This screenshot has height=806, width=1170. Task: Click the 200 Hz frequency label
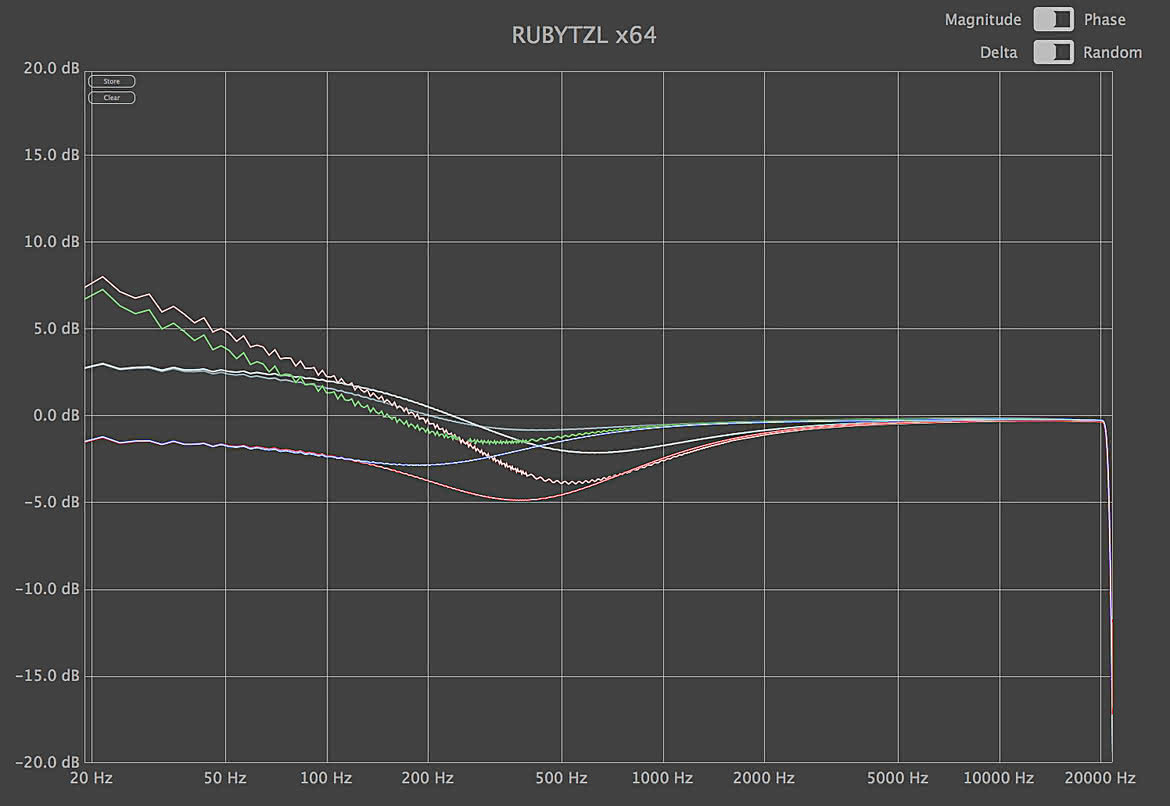(428, 778)
